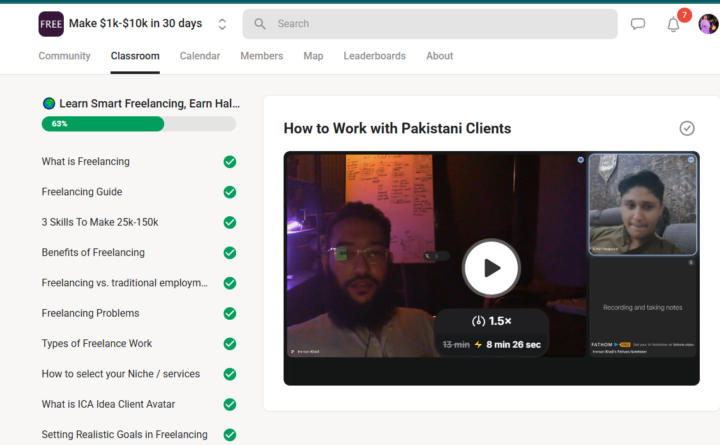The image size is (720, 445).
Task: Open 'Types of Freelance Work' lesson
Action: point(96,344)
